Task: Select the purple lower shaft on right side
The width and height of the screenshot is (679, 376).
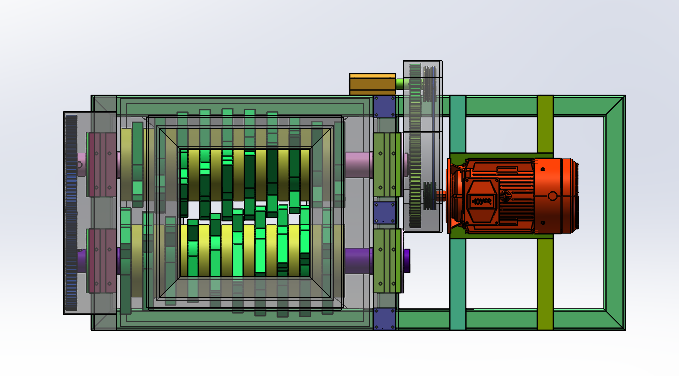Action: pos(359,260)
